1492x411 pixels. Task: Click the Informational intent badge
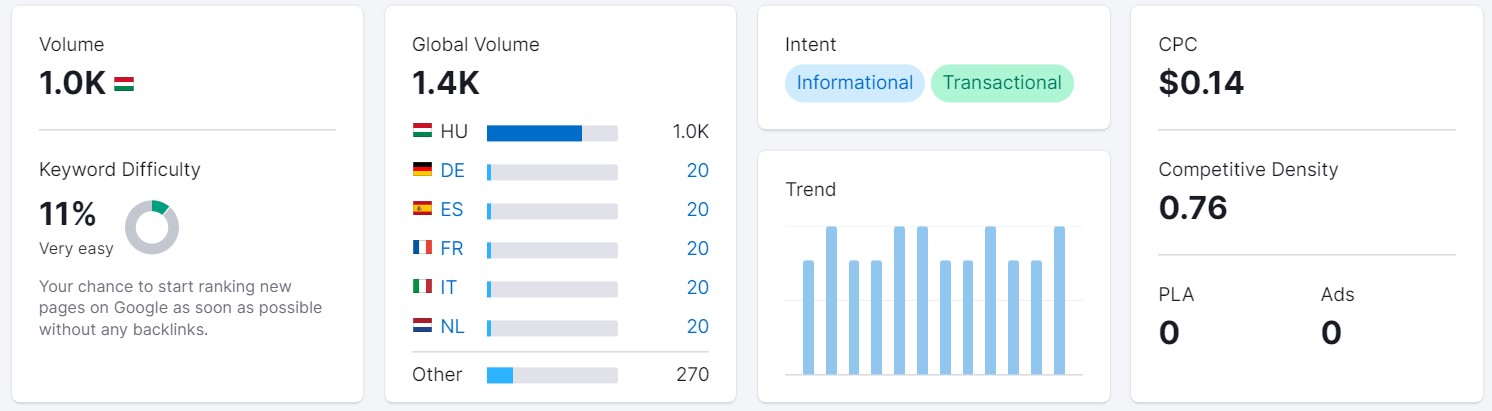[854, 83]
